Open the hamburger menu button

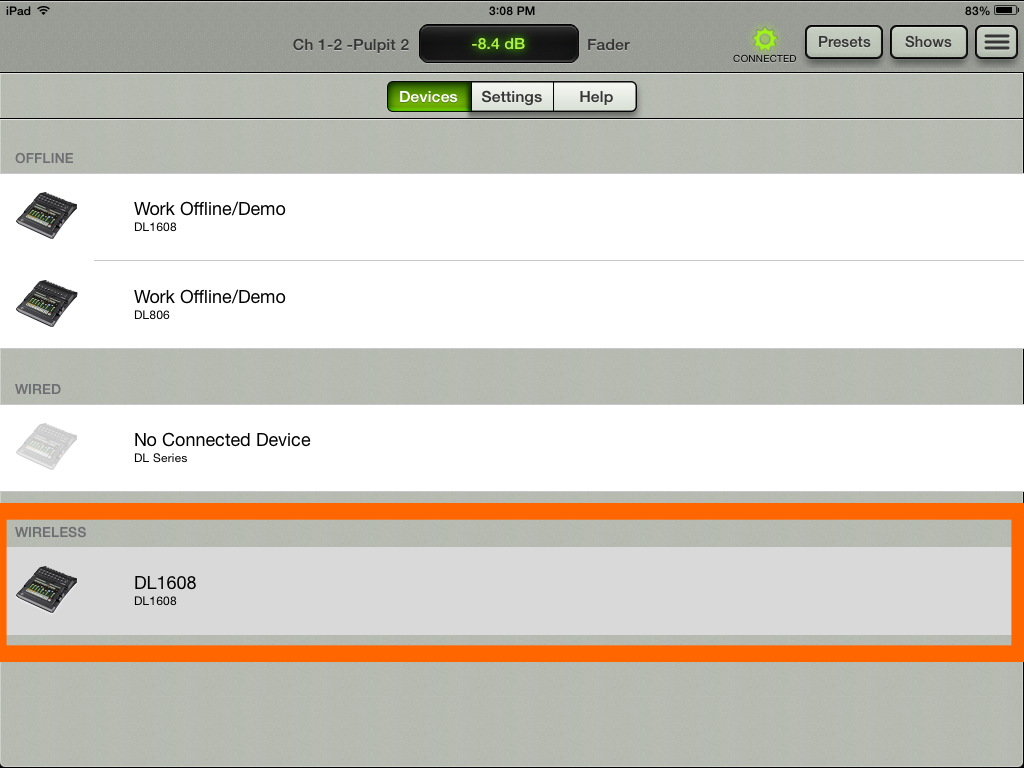click(x=995, y=42)
